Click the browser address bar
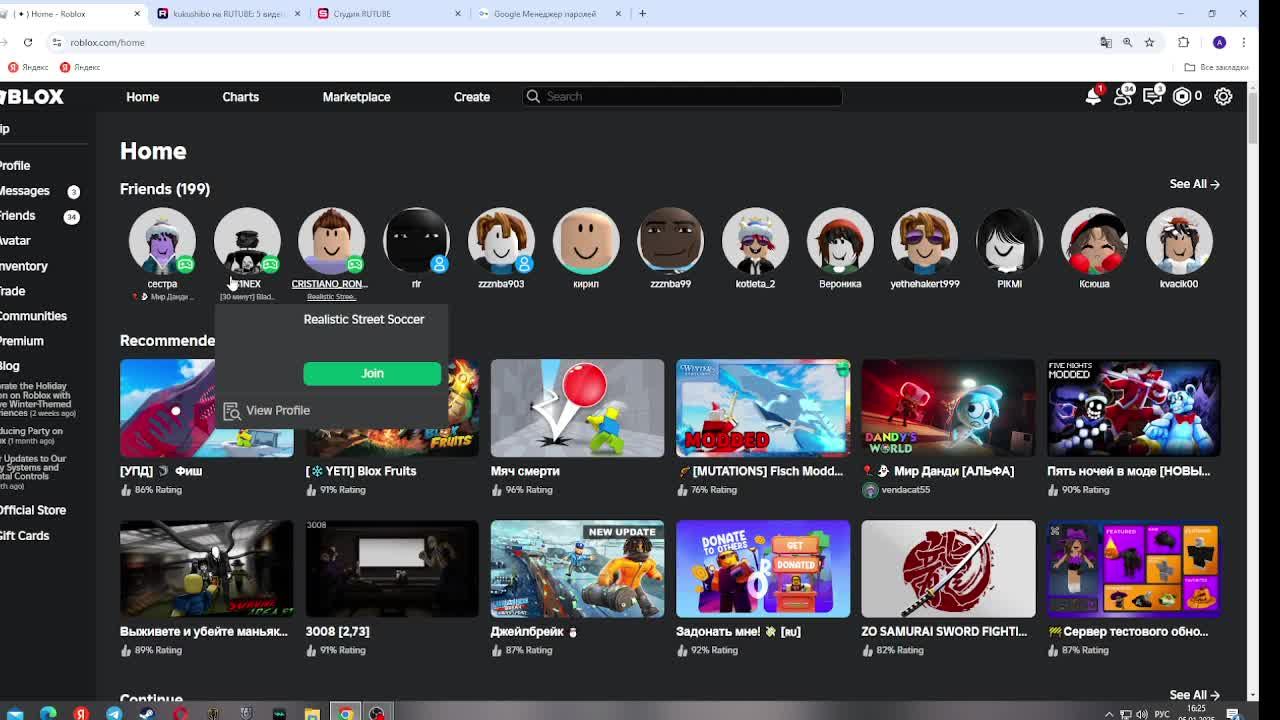 click(570, 42)
